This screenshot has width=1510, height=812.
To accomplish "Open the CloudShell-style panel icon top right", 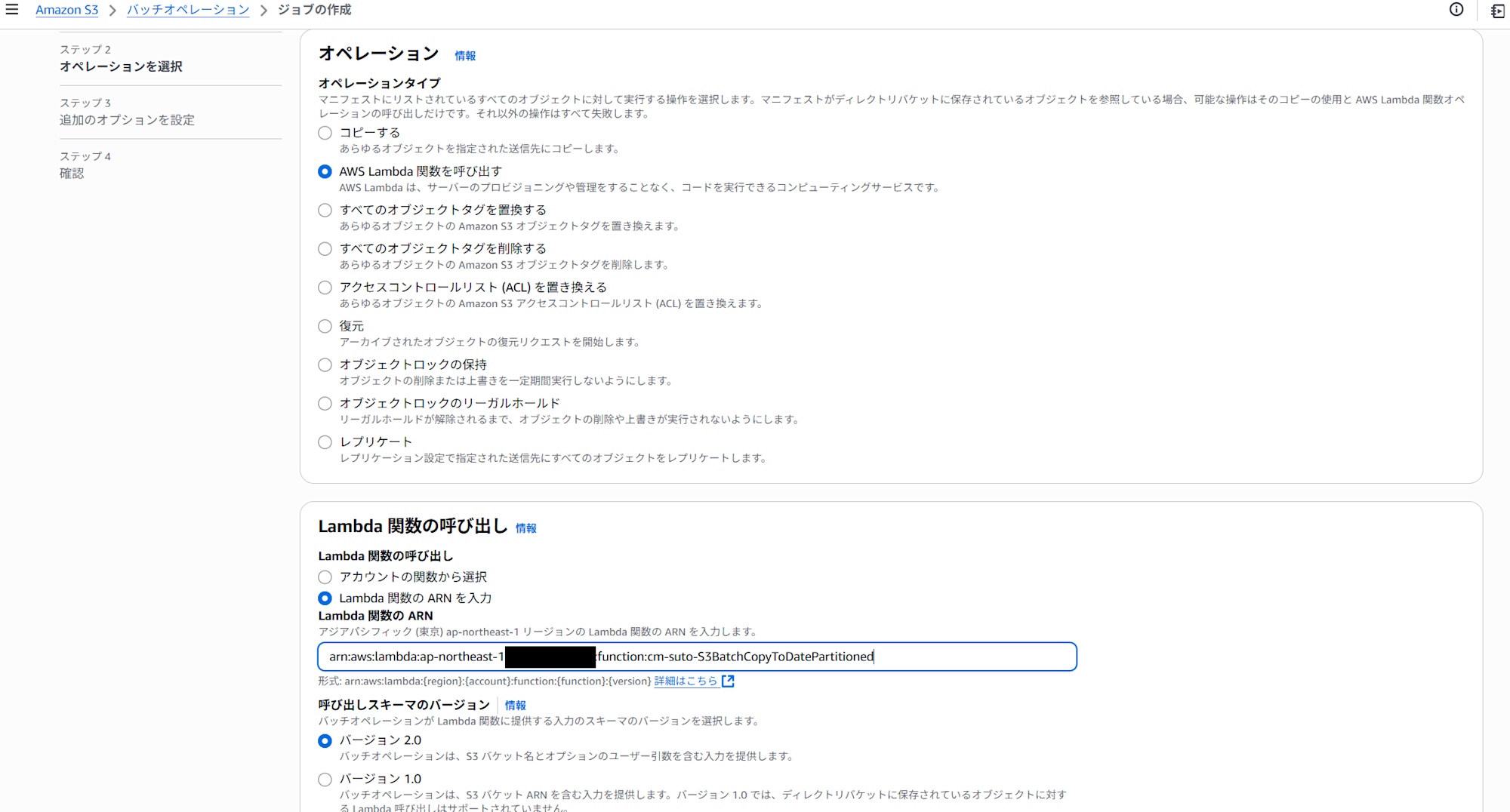I will click(1498, 11).
